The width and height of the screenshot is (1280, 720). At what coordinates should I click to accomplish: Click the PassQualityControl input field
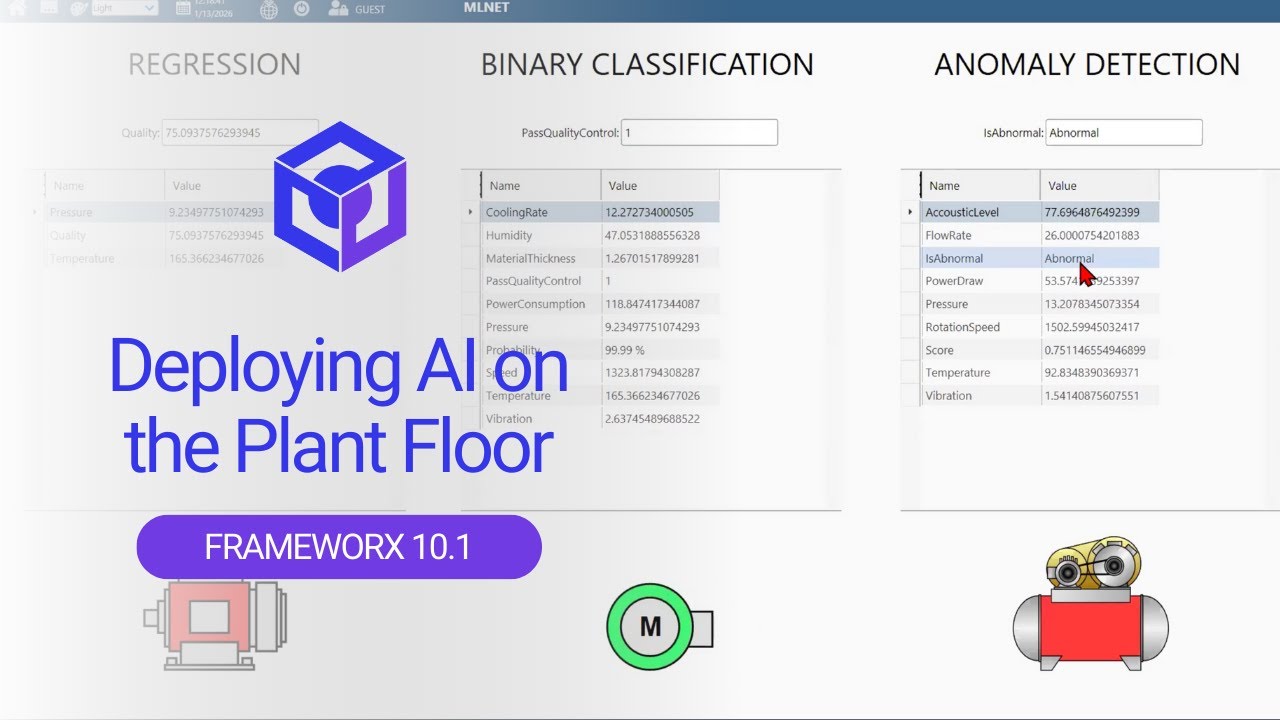(699, 132)
